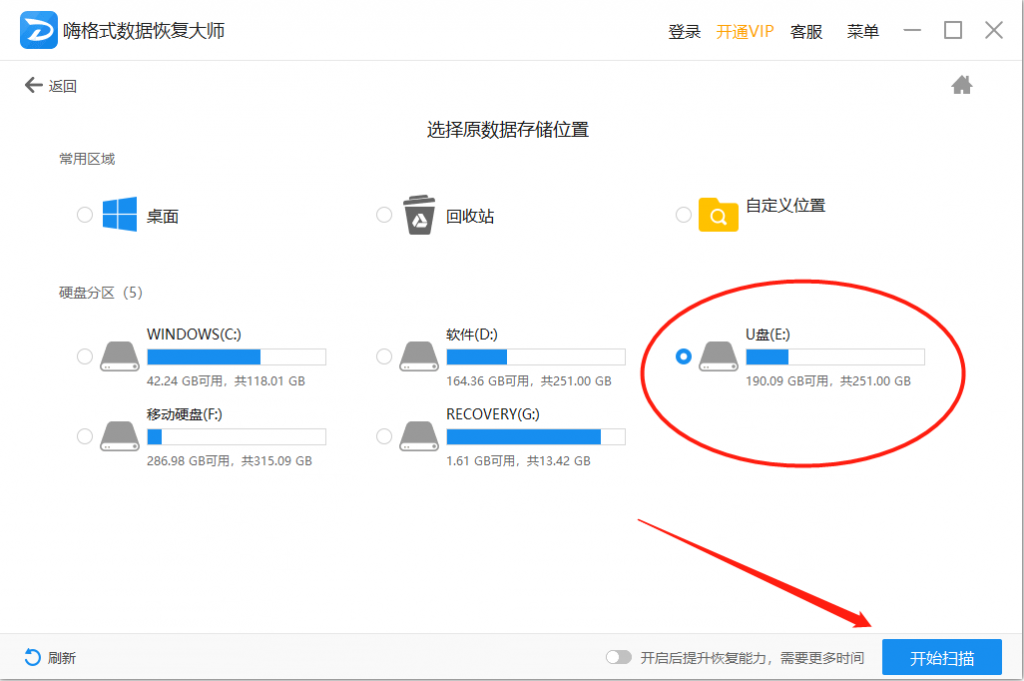Open 客服 customer service
The height and width of the screenshot is (681, 1024).
click(806, 31)
